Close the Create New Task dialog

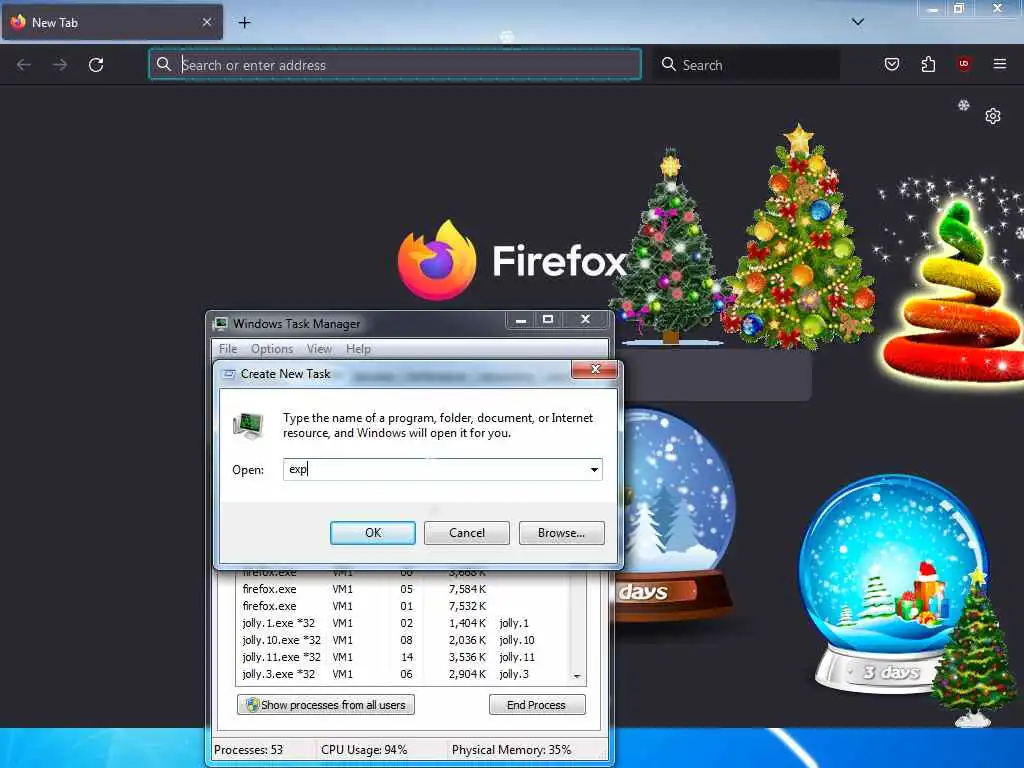coord(594,370)
